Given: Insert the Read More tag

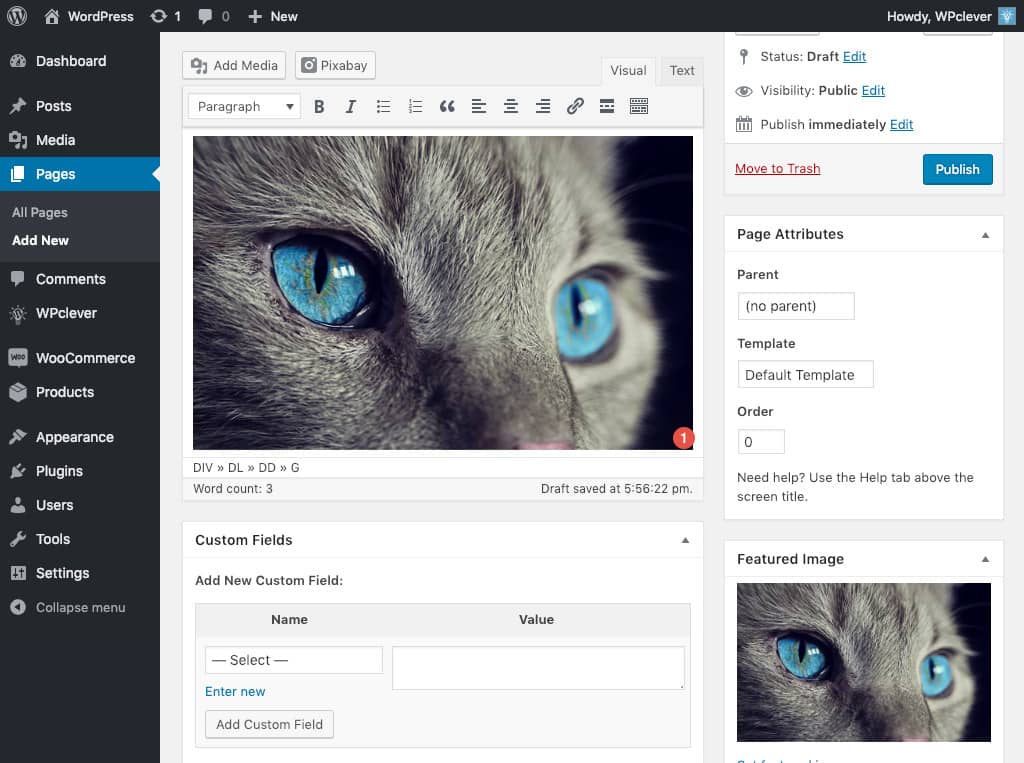Looking at the screenshot, I should 607,106.
